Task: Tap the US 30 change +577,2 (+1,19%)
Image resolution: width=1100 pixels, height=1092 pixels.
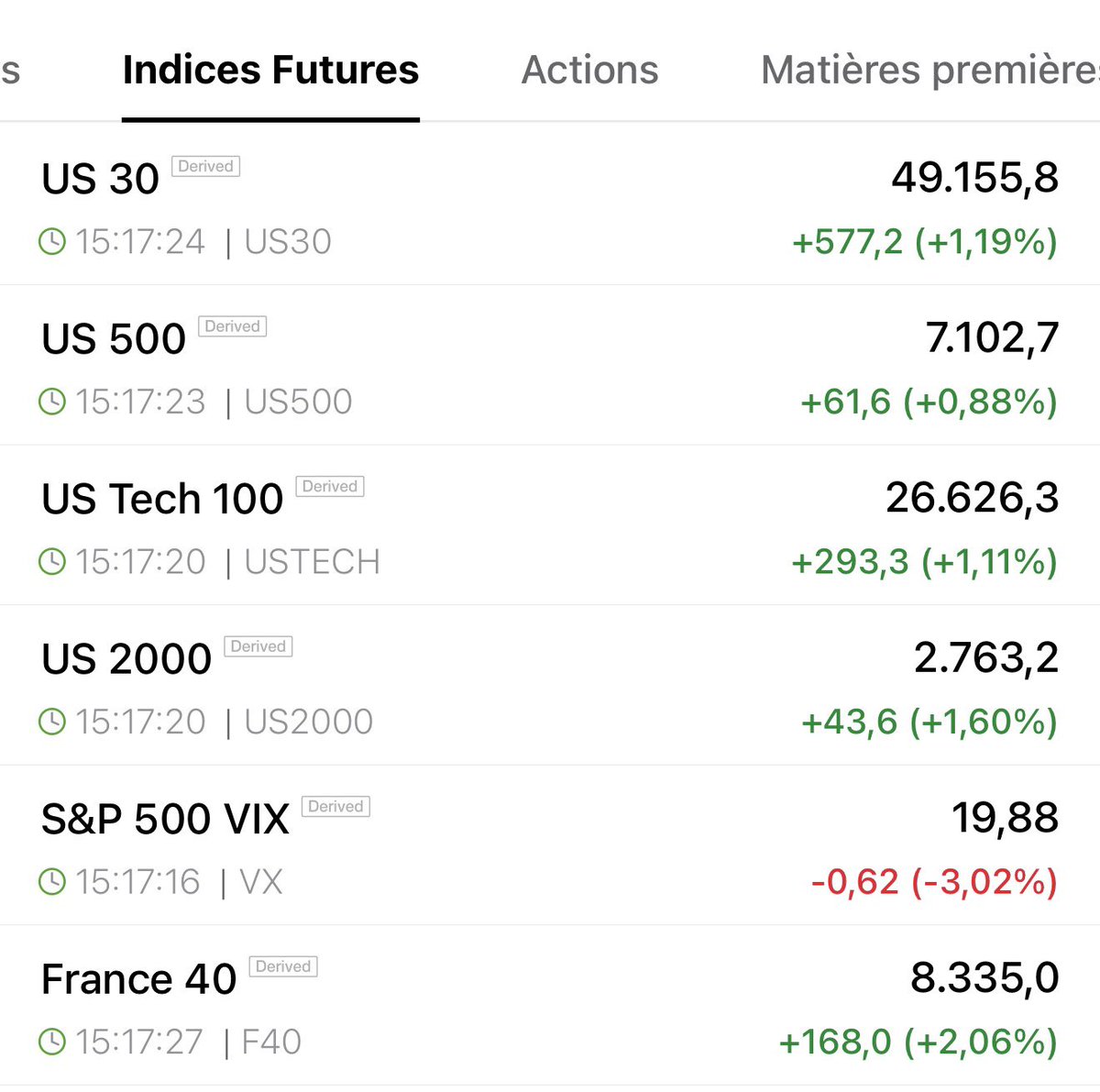Action: coord(924,242)
